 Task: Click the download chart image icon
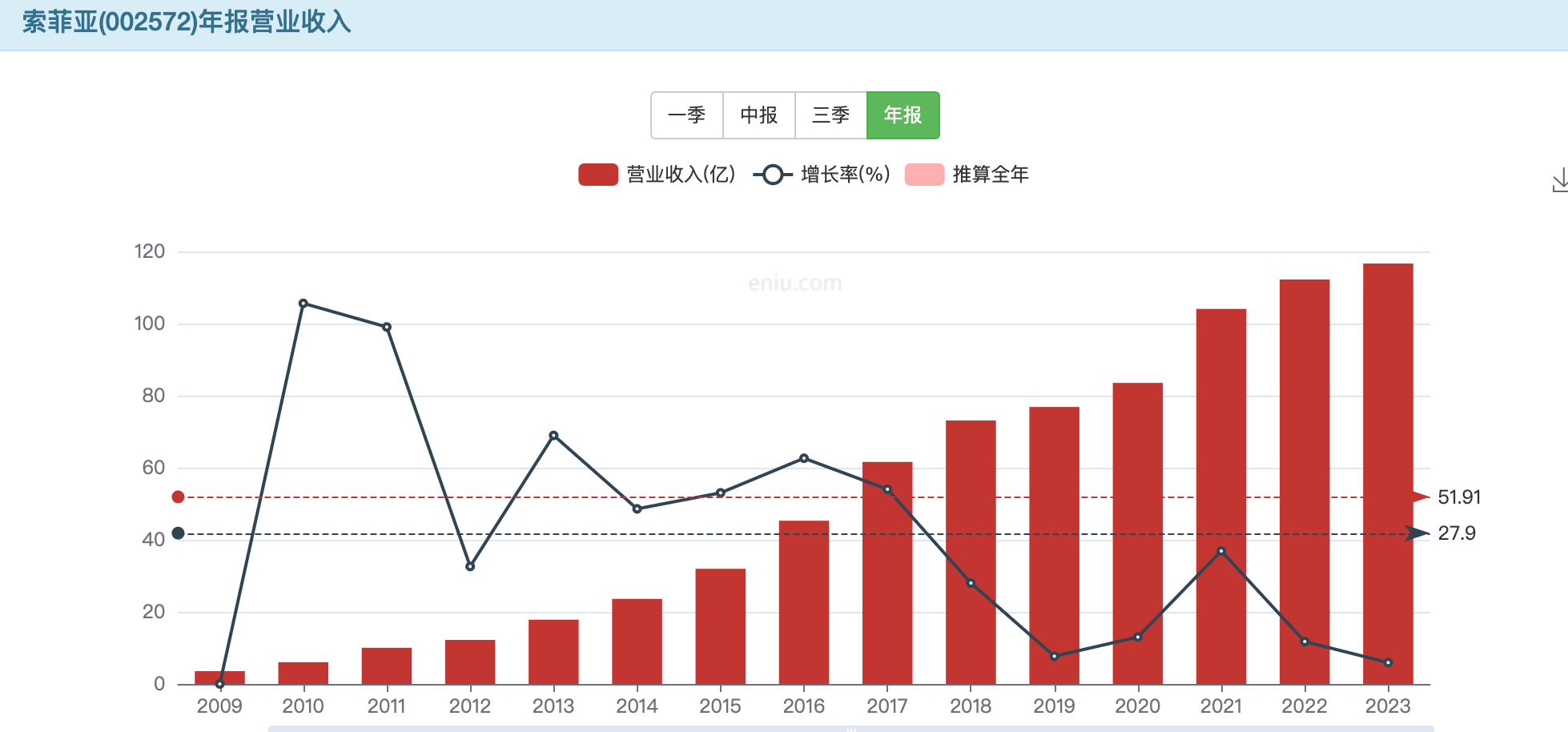pos(1560,181)
